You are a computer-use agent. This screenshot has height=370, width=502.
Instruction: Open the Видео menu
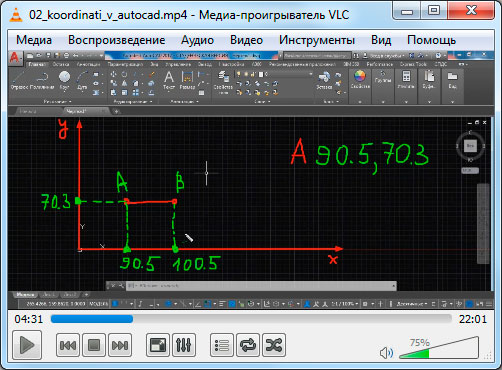pyautogui.click(x=246, y=40)
